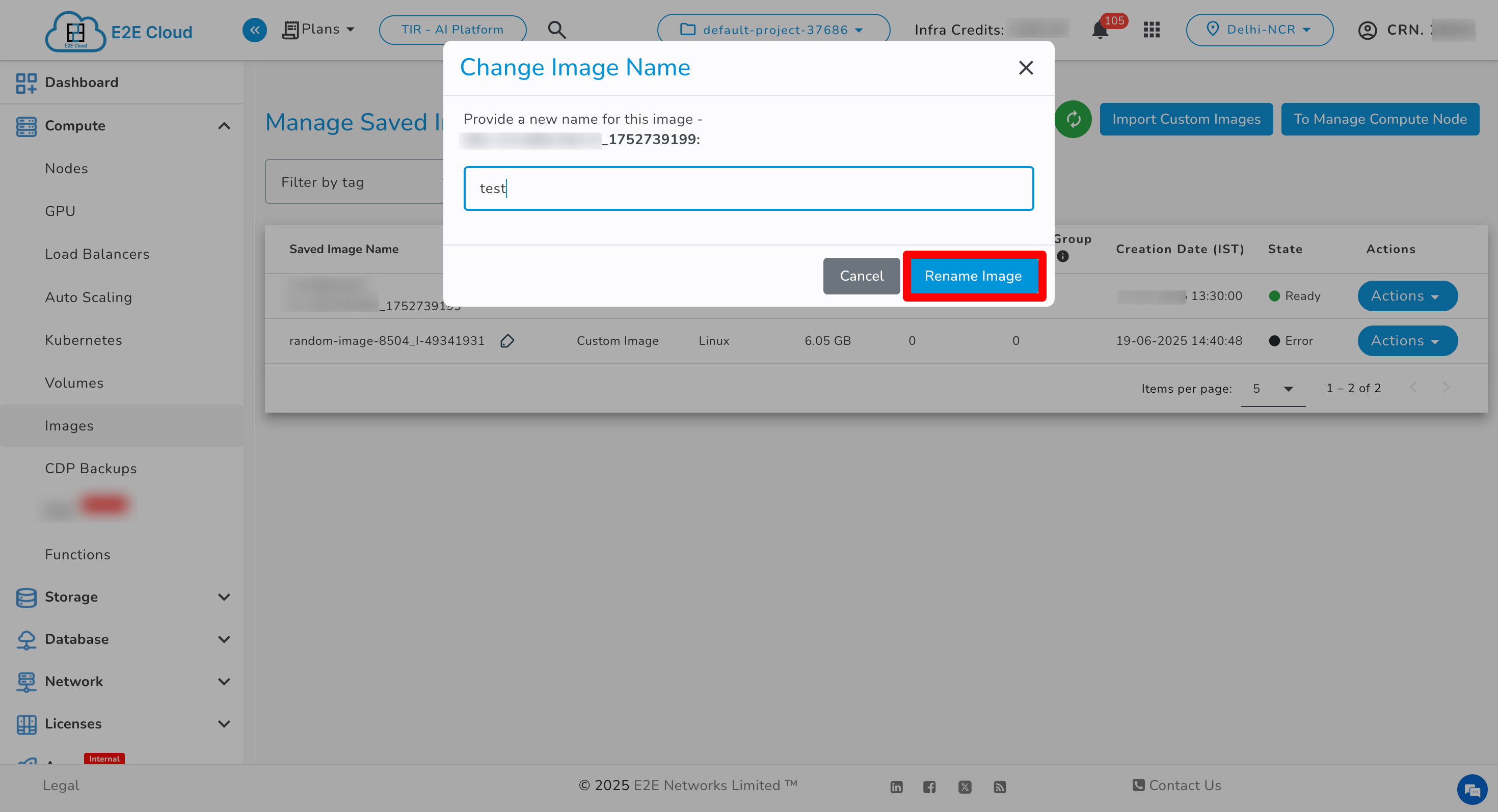Open the search icon in header
The width and height of the screenshot is (1498, 812).
pyautogui.click(x=556, y=29)
